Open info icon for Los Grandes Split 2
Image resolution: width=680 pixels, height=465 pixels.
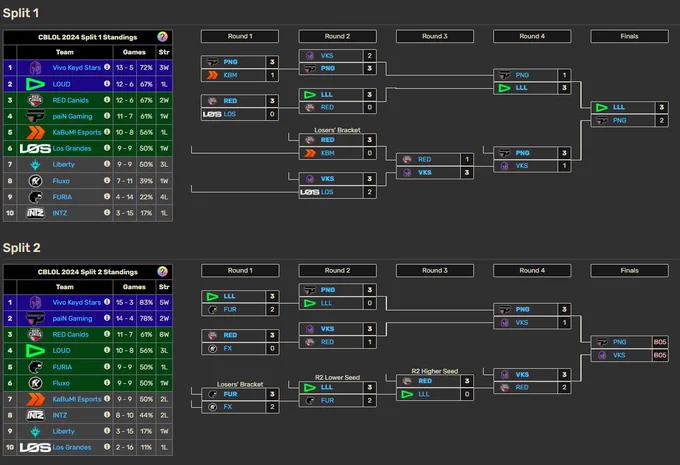point(107,447)
